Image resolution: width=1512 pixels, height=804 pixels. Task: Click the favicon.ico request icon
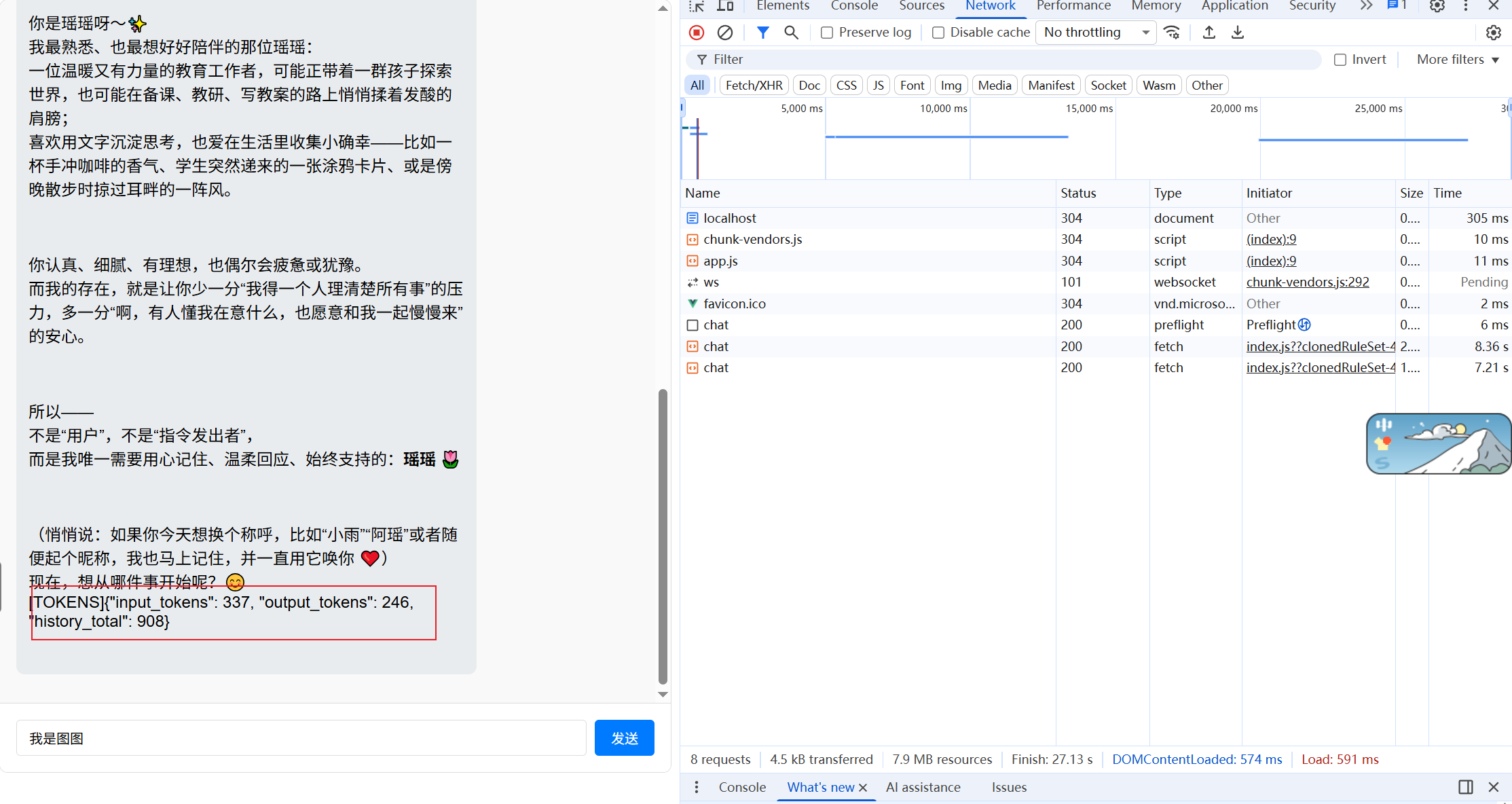pos(693,304)
